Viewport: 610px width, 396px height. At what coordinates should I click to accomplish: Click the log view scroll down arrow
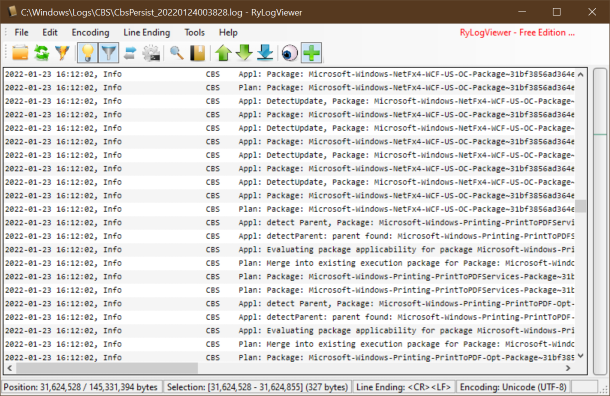point(580,356)
